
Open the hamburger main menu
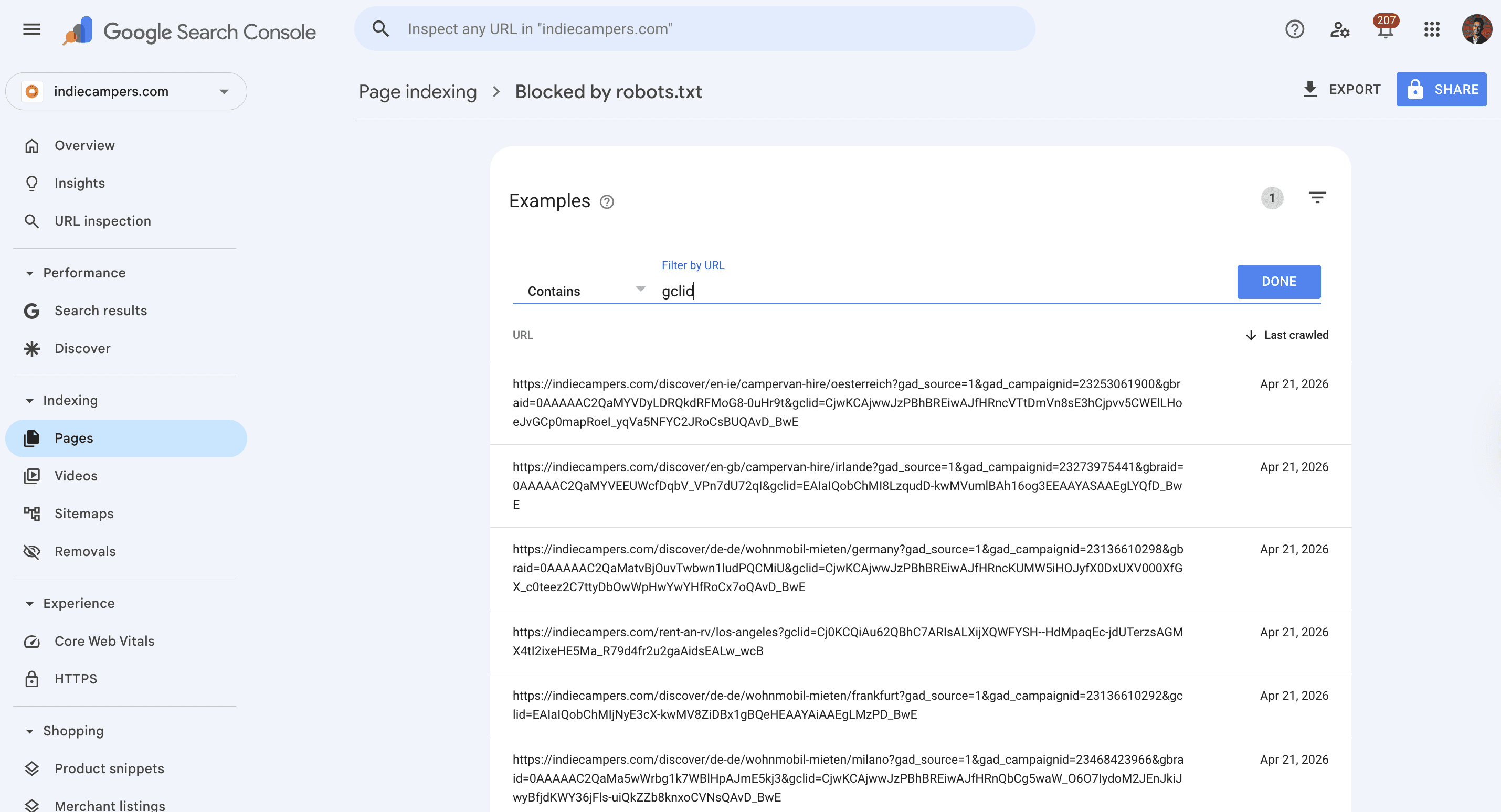(31, 29)
